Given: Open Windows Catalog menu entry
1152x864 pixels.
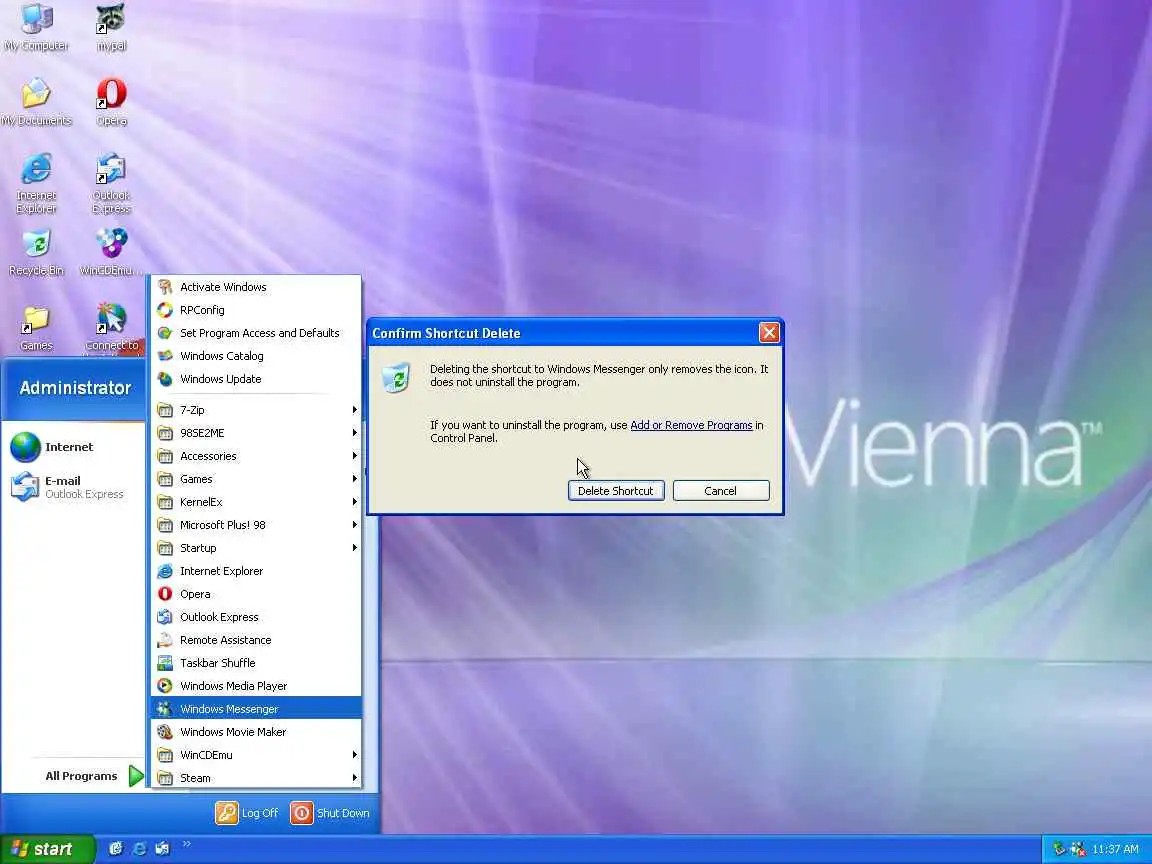Looking at the screenshot, I should [x=256, y=356].
